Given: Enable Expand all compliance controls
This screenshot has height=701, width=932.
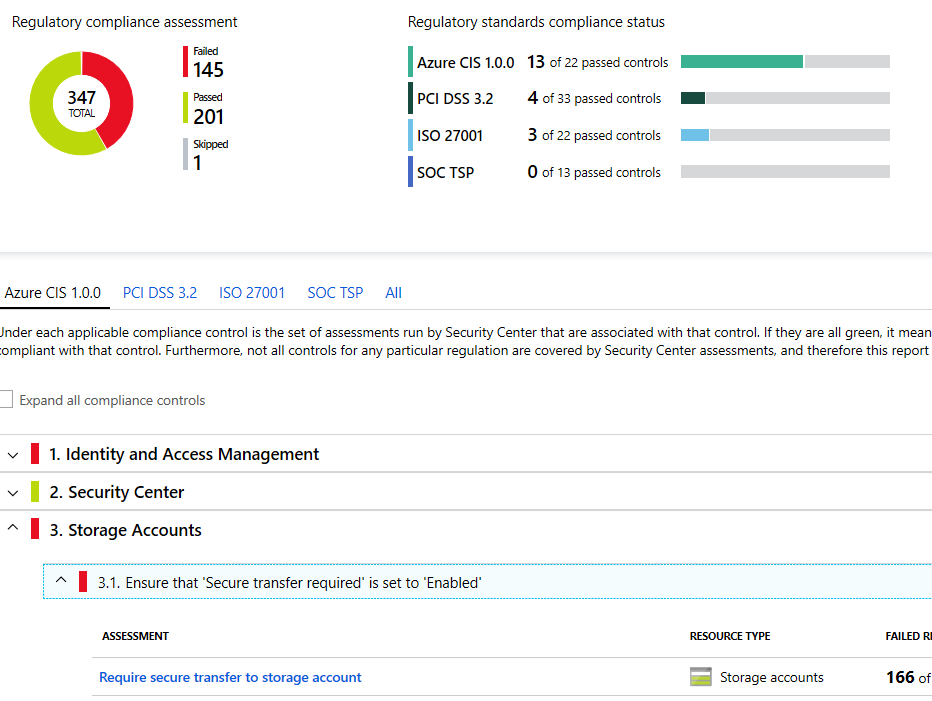Looking at the screenshot, I should point(6,399).
